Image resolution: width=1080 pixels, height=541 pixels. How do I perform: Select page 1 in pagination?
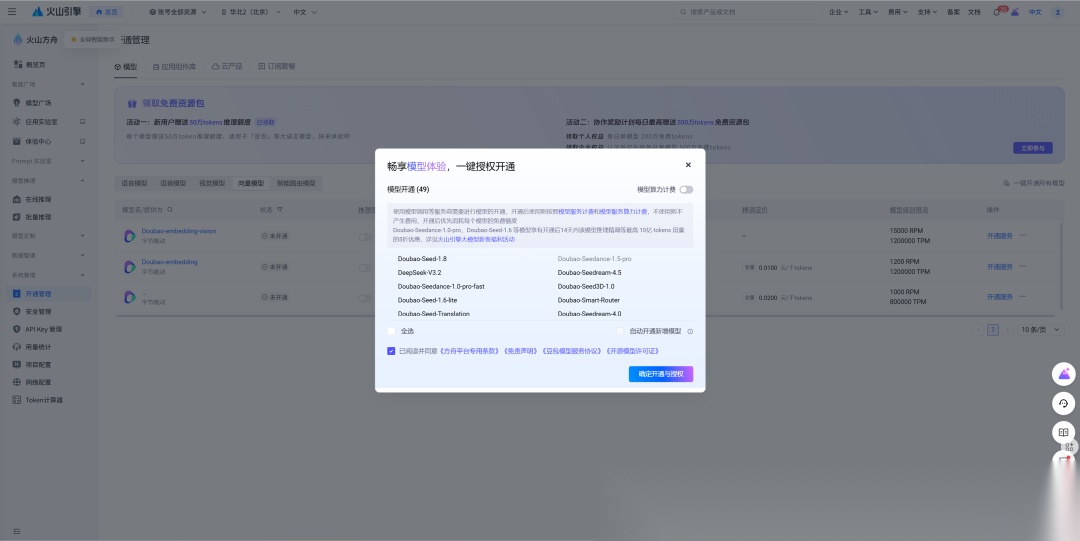[x=993, y=329]
